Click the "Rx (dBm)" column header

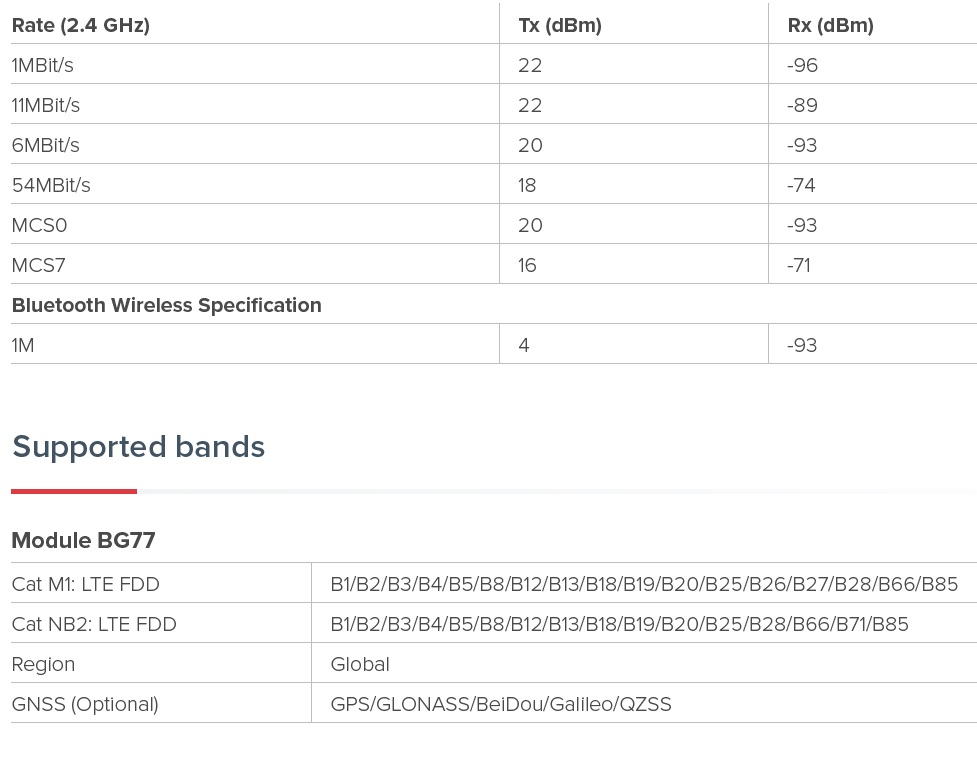(x=830, y=26)
